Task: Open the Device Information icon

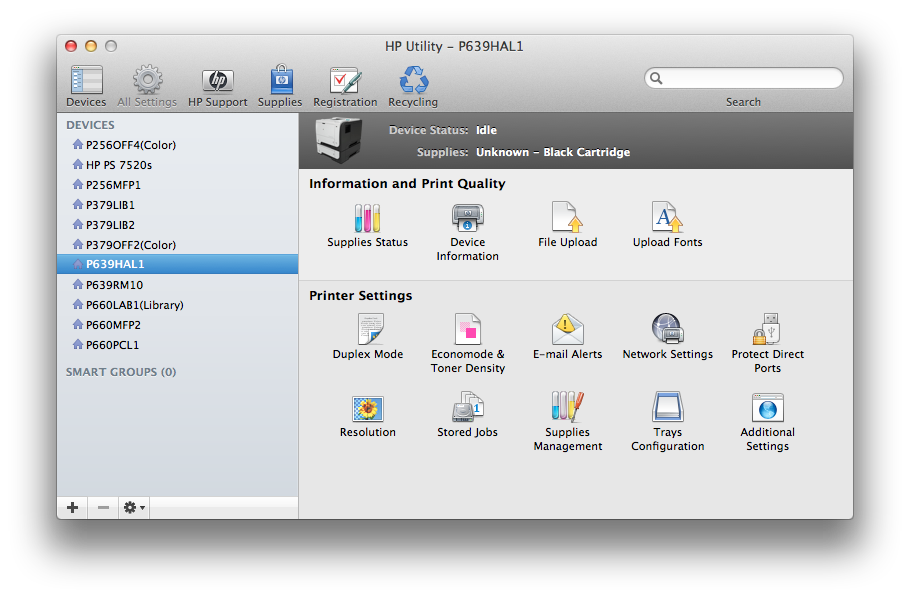Action: (467, 218)
